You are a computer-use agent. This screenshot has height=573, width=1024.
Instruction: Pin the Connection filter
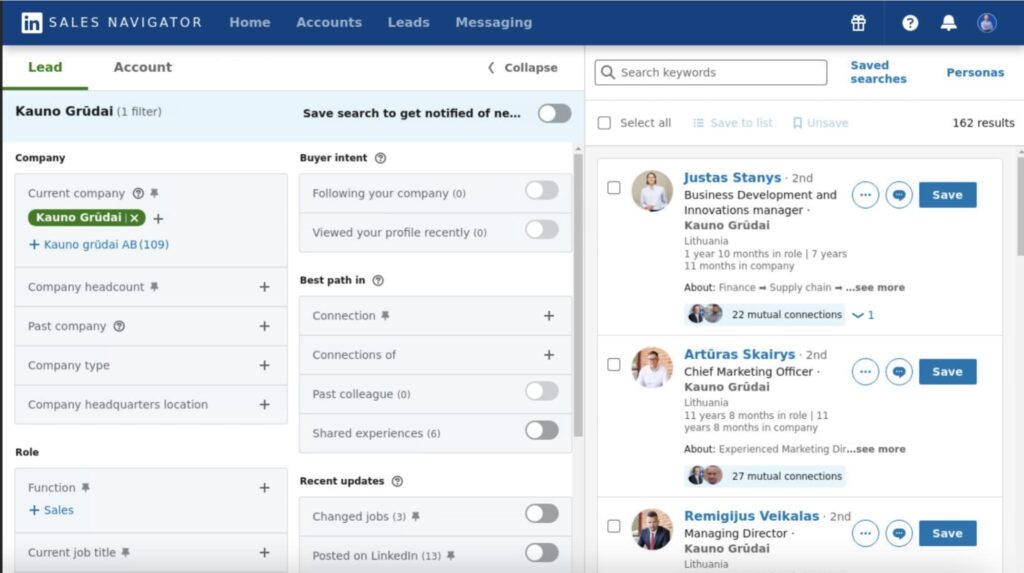[385, 316]
